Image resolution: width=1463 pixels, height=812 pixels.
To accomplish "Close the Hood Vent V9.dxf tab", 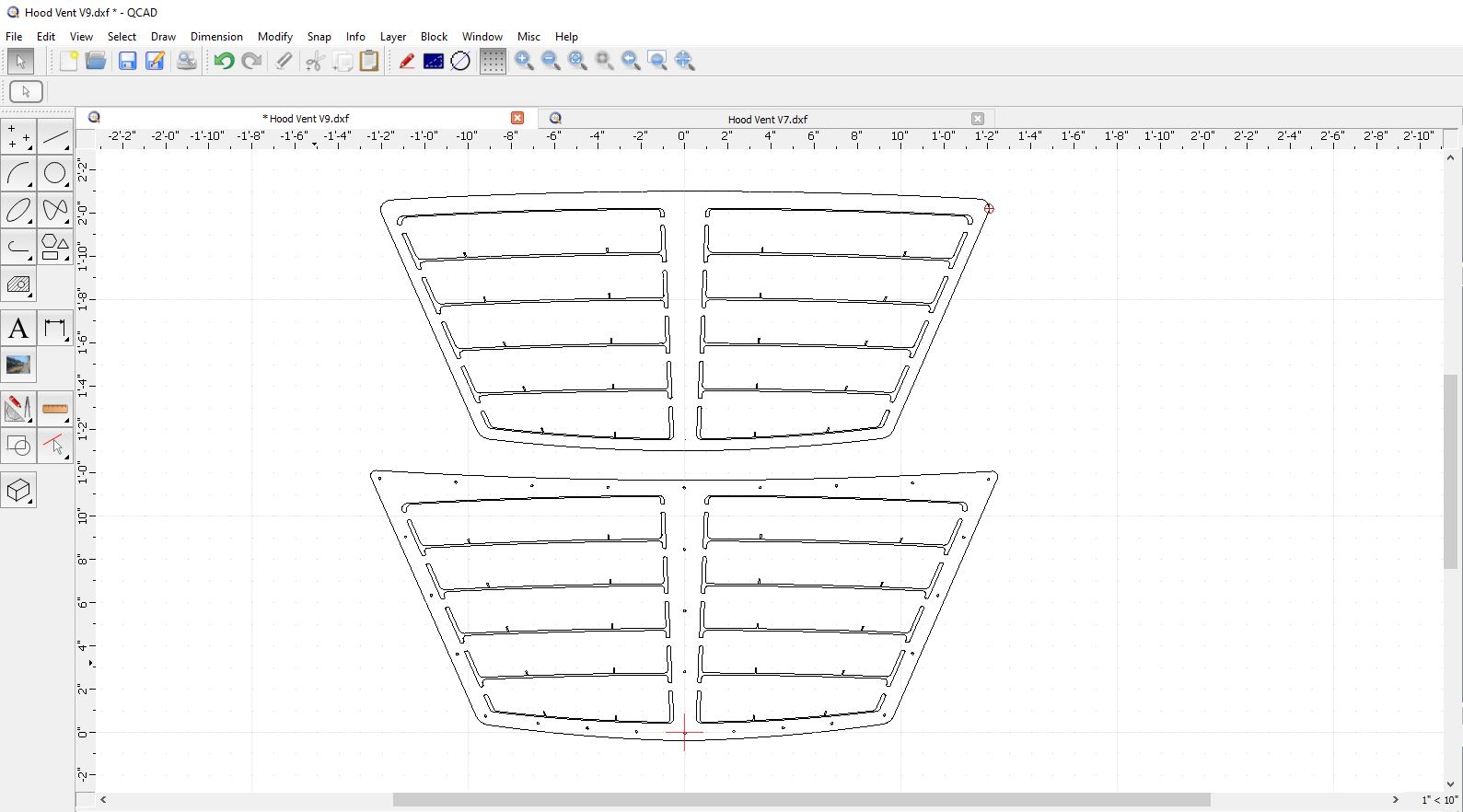I will pos(517,118).
